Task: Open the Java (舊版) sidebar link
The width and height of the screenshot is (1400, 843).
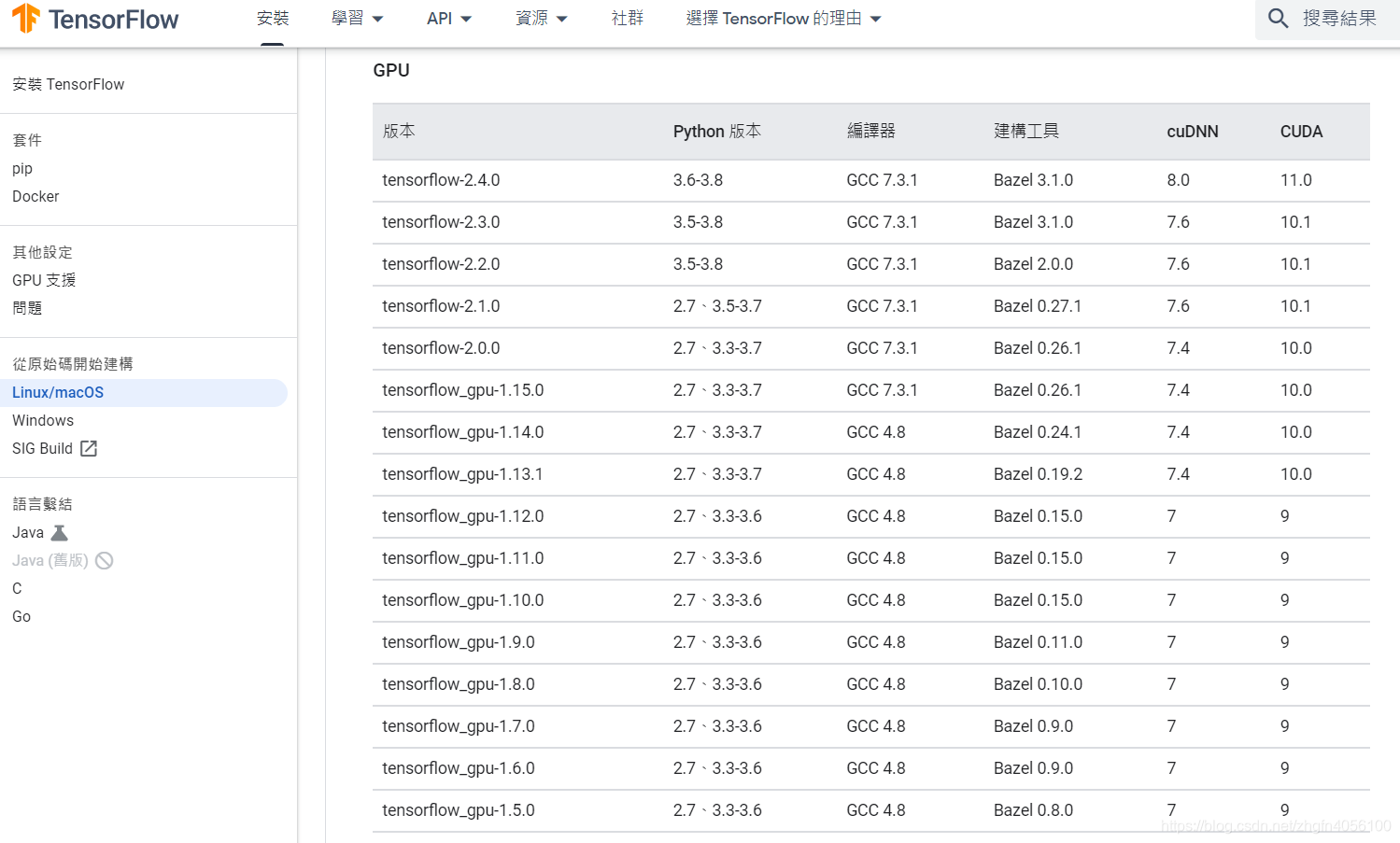Action: point(50,561)
